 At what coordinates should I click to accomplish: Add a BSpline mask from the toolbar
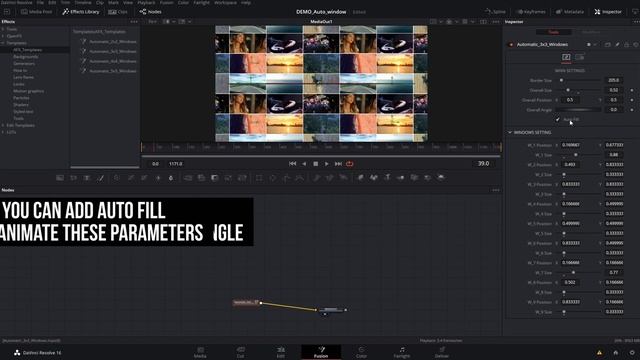coord(300,178)
